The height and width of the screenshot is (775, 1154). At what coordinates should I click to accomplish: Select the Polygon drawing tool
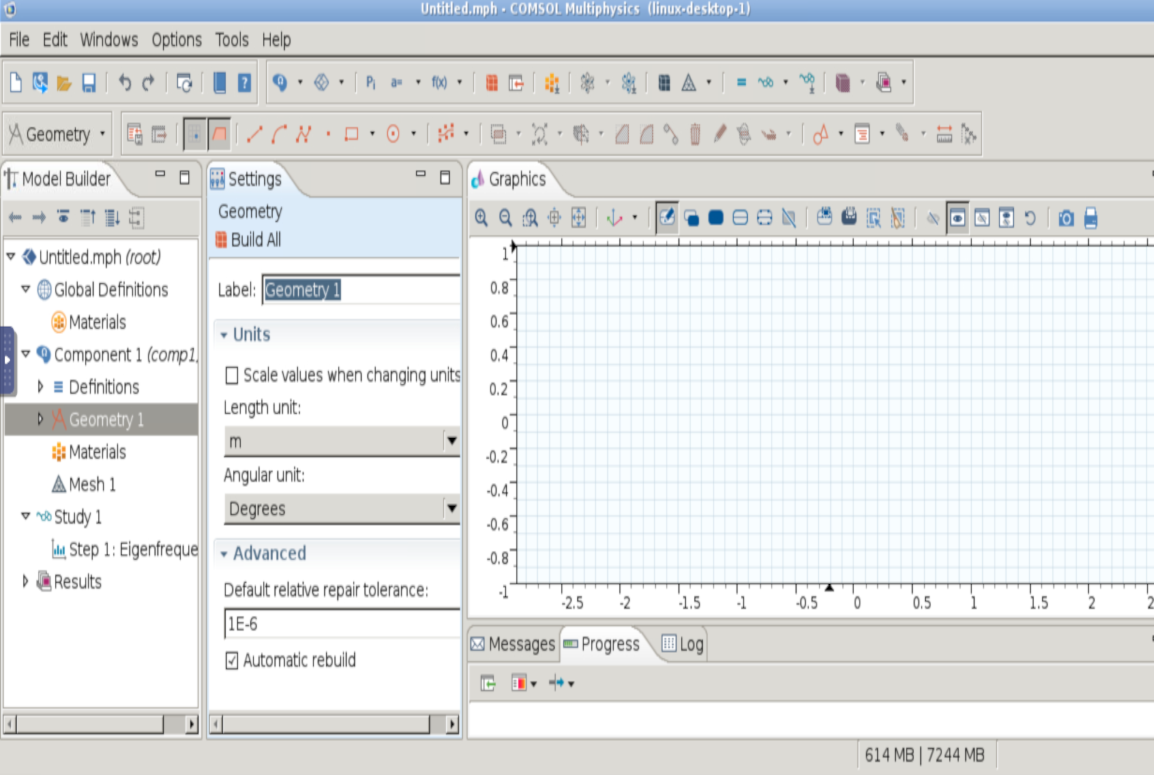tap(303, 134)
